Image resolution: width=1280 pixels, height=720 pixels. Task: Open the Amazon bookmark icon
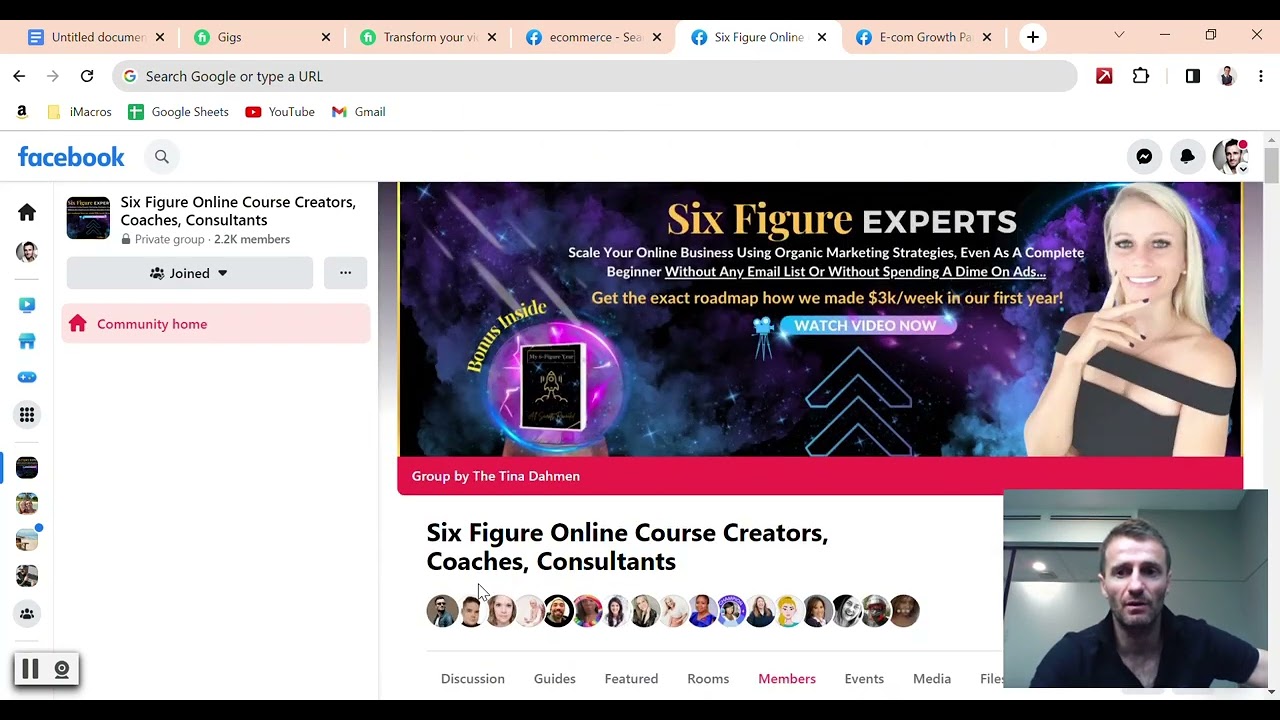coord(22,112)
